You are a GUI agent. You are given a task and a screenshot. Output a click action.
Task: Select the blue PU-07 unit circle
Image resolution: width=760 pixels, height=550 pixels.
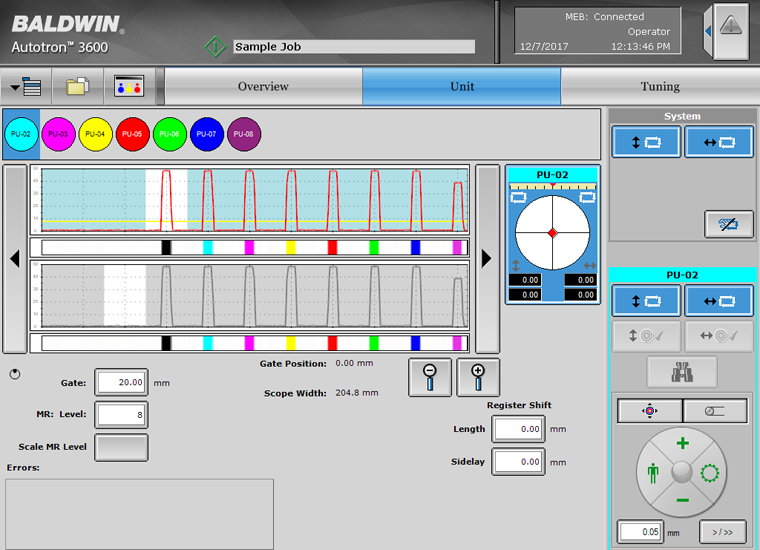(x=207, y=134)
